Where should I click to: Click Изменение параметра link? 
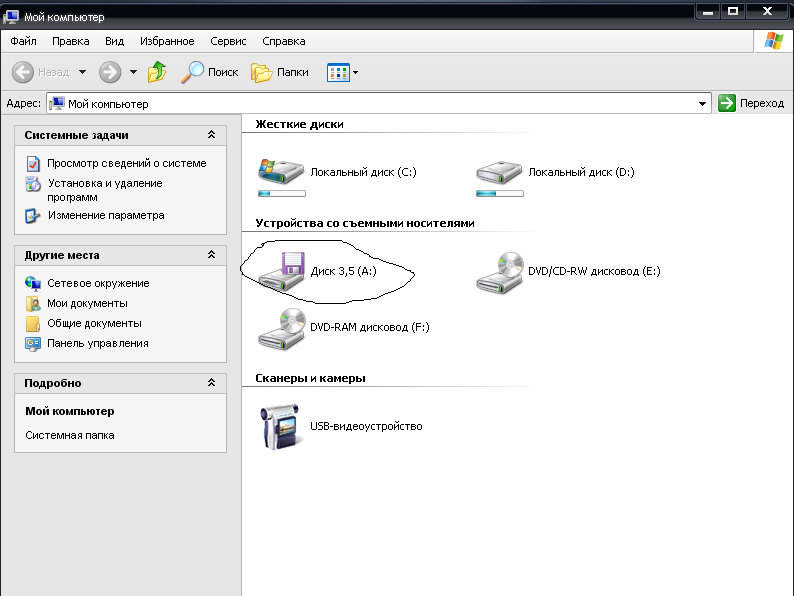(106, 216)
